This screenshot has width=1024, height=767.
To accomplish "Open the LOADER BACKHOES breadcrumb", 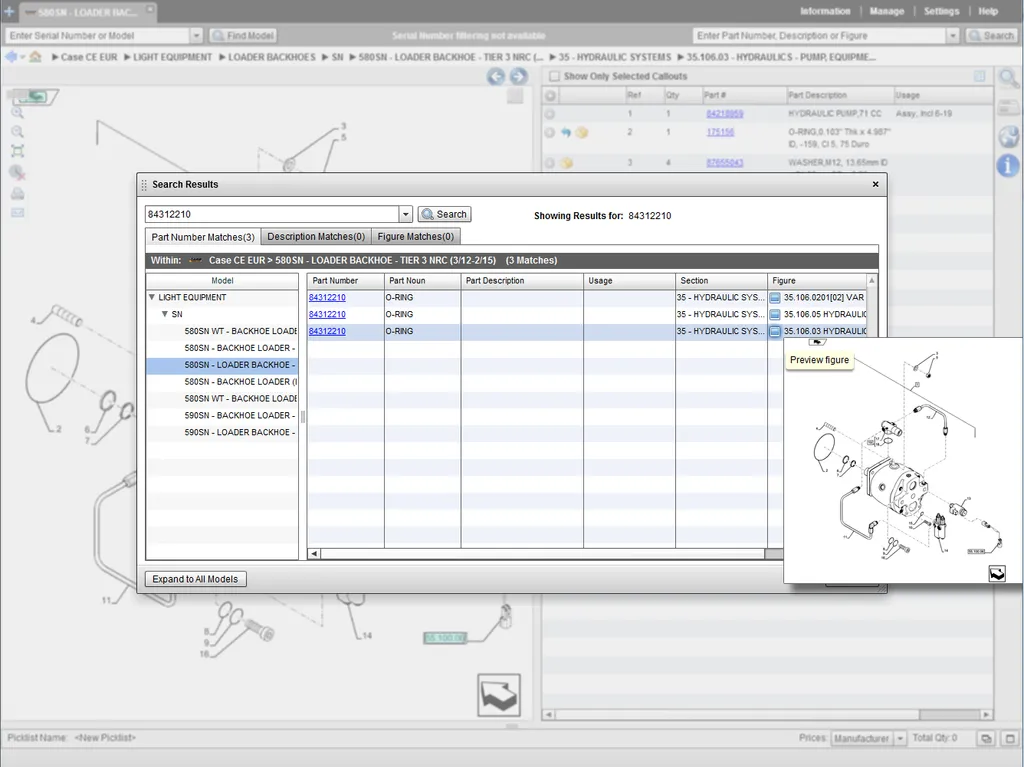I will (x=272, y=57).
